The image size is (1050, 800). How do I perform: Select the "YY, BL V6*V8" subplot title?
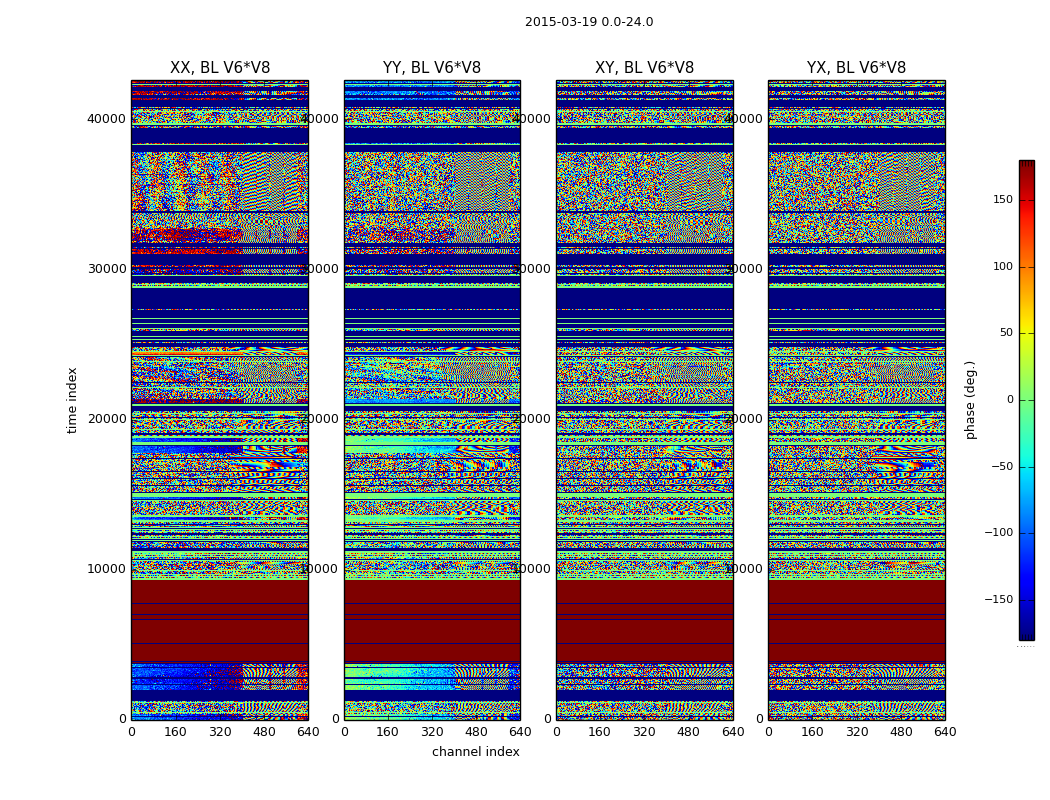coord(432,68)
